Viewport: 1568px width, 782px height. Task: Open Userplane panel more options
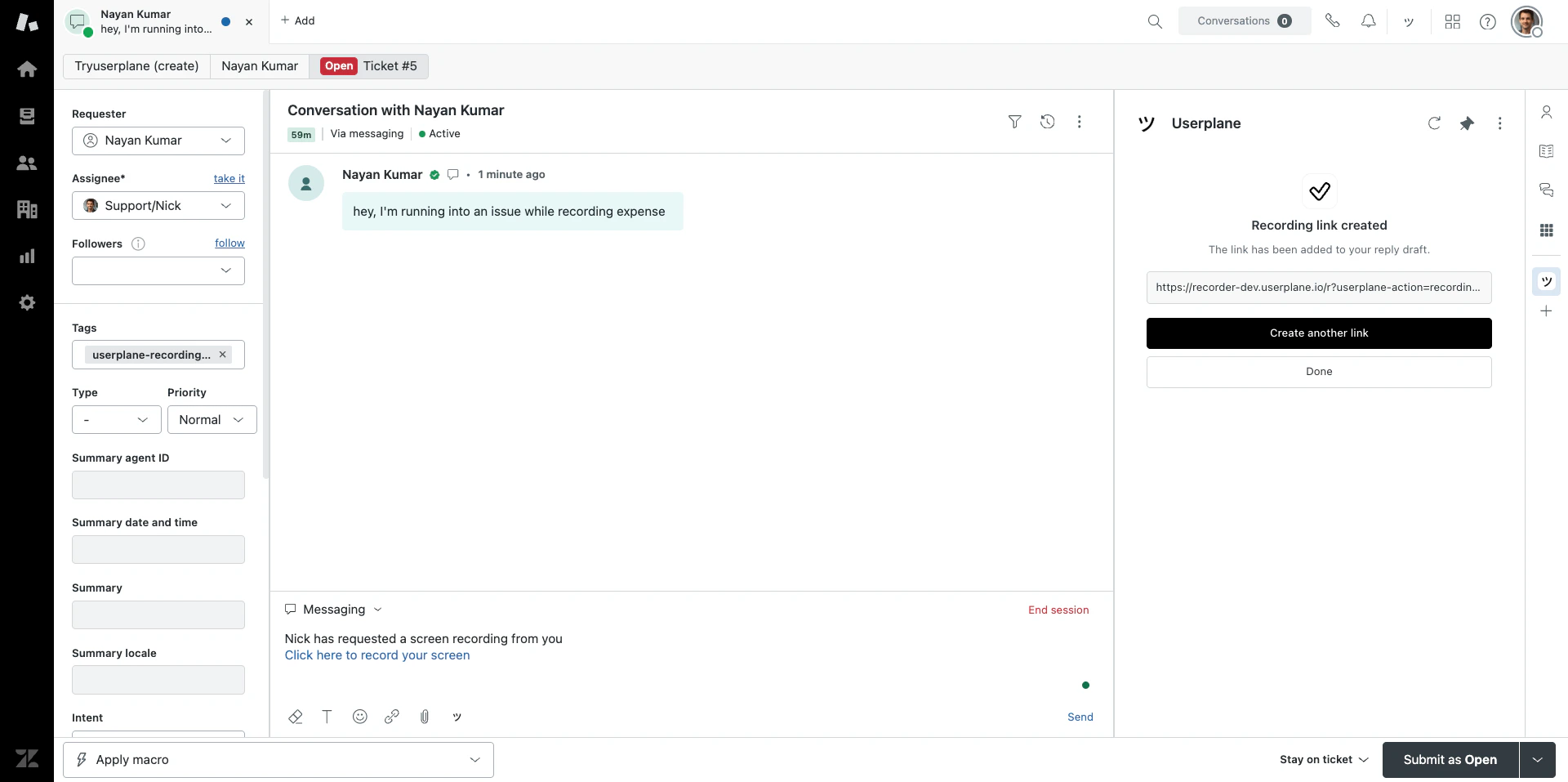point(1499,123)
